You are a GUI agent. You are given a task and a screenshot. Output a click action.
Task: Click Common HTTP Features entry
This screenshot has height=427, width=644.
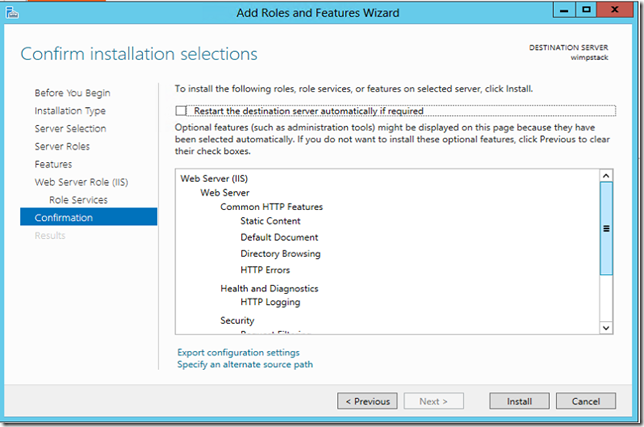coord(271,207)
